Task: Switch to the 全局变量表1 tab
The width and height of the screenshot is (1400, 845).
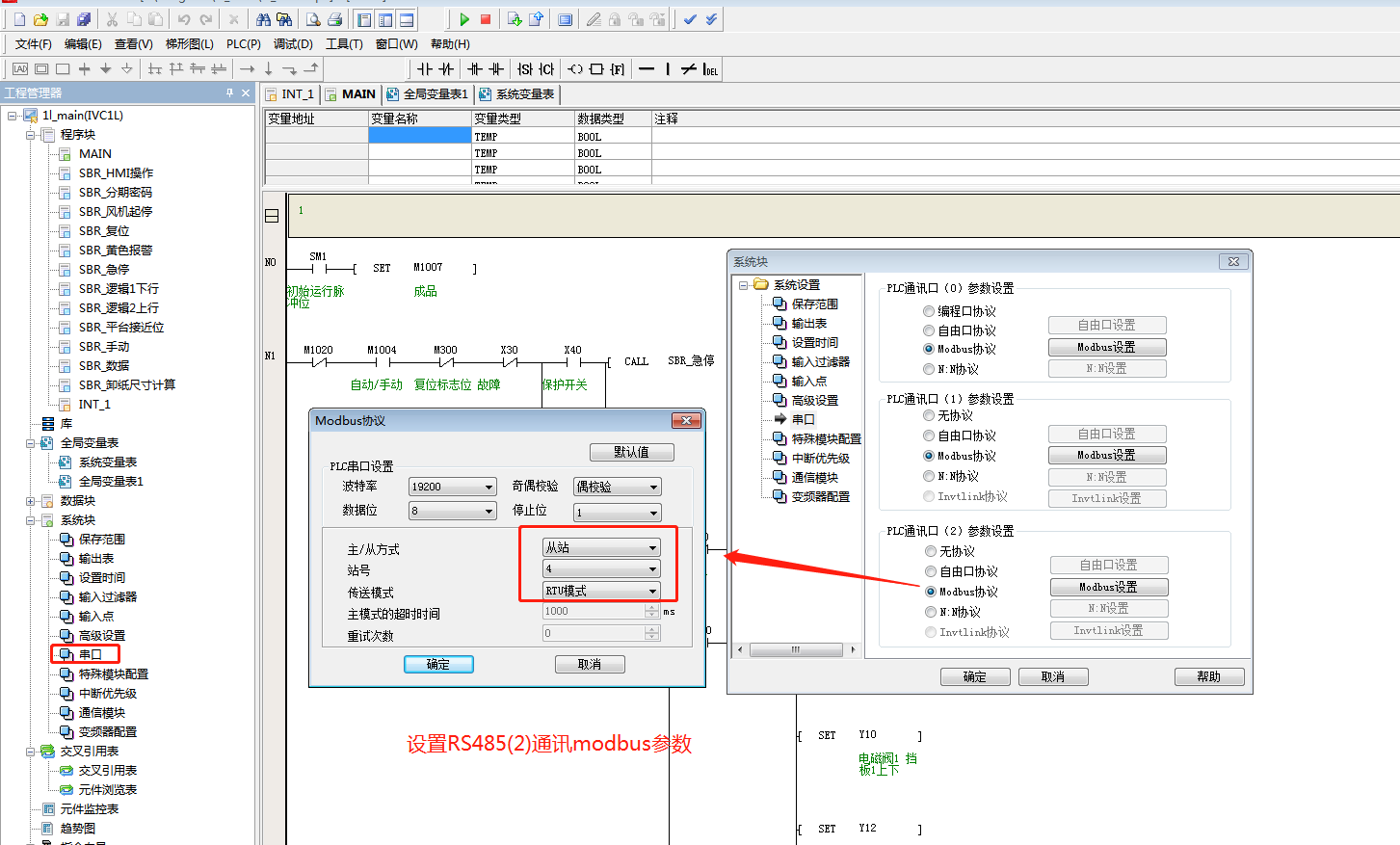Action: coord(428,93)
